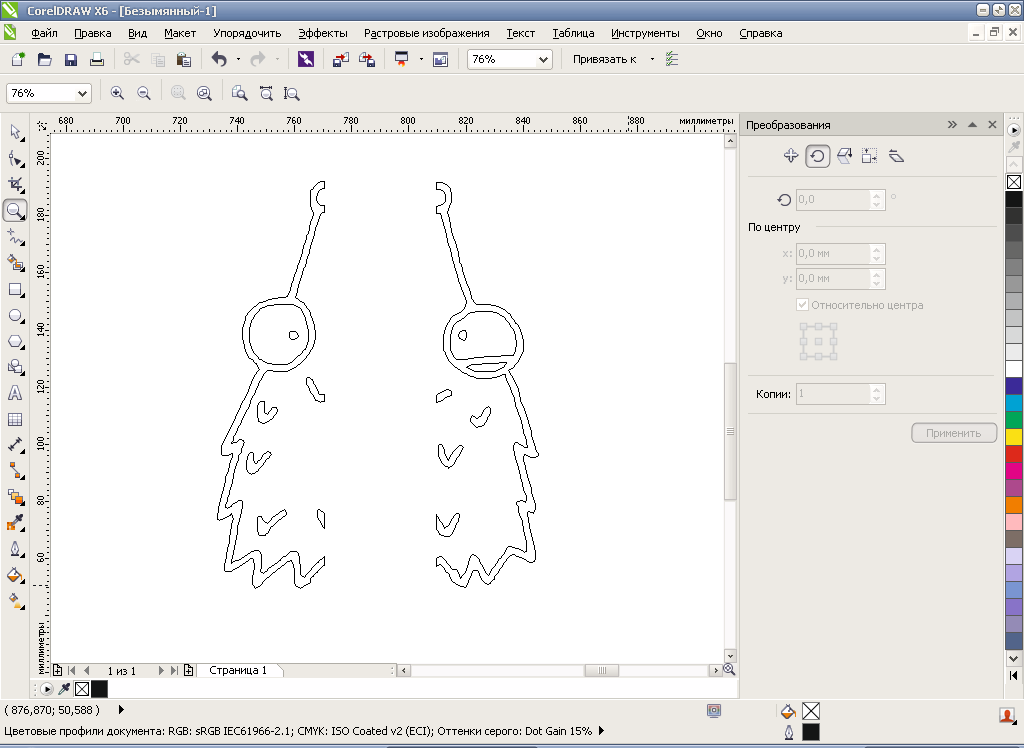Select the Fill bucket tool
Screen dimensions: 1024x748
[15, 575]
